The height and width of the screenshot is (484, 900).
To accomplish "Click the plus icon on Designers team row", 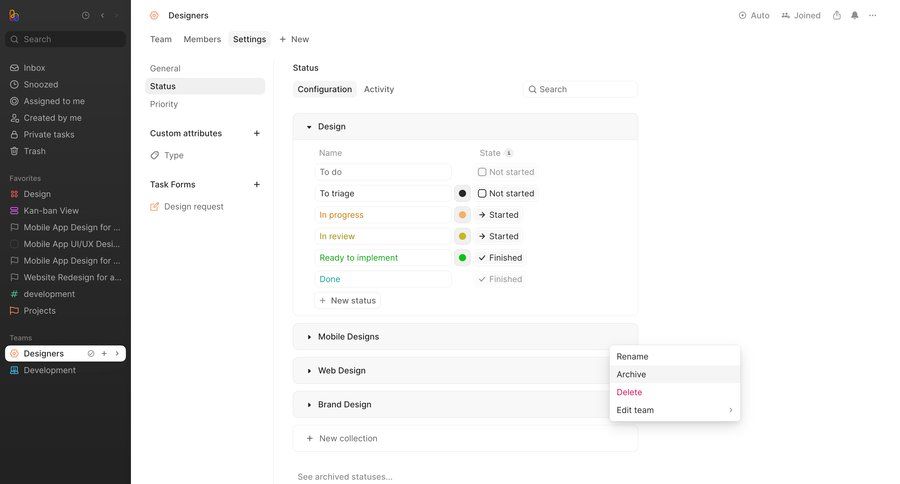I will pyautogui.click(x=104, y=354).
